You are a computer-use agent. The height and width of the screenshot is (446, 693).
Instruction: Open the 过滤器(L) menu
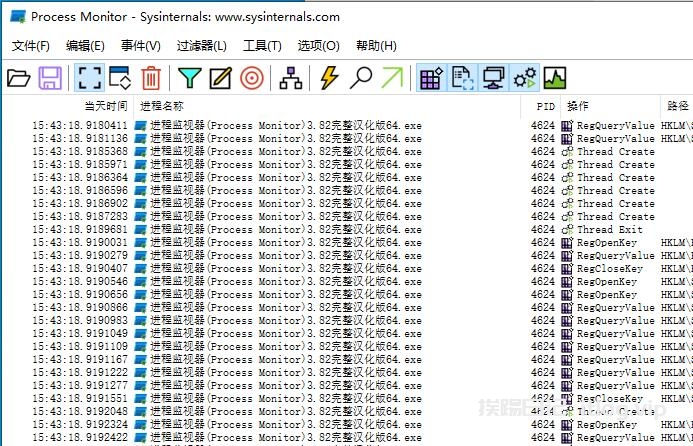click(x=202, y=46)
